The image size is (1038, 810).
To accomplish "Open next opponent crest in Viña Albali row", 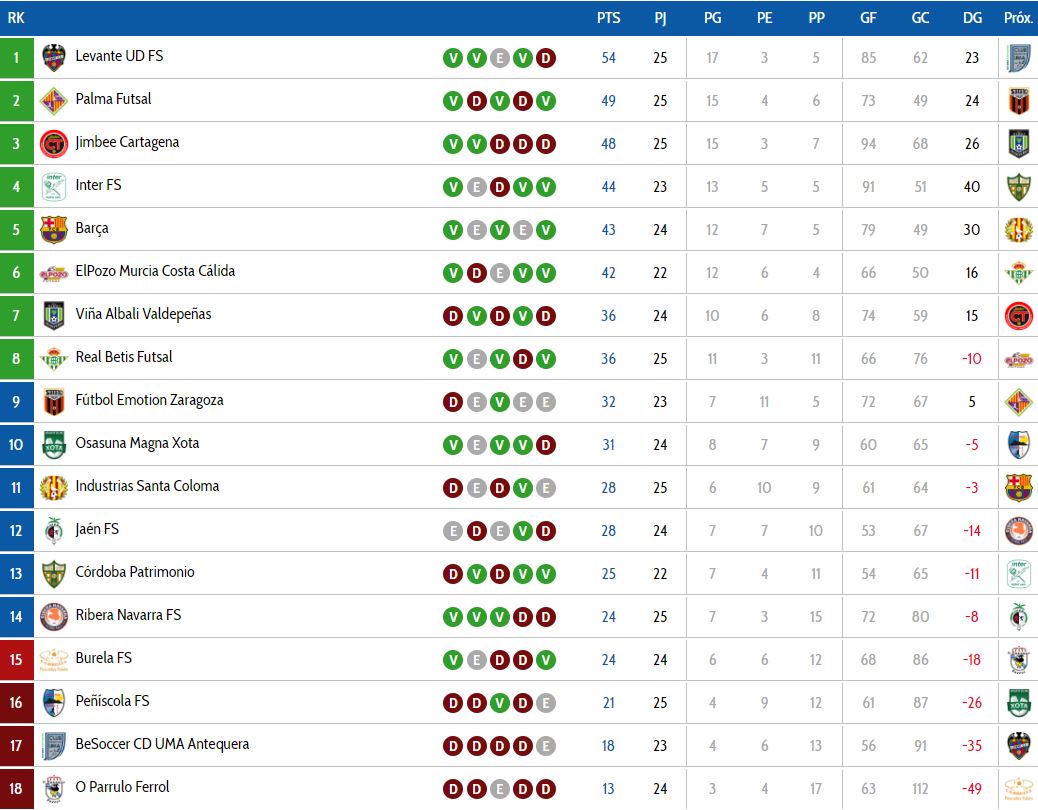I will point(1019,316).
